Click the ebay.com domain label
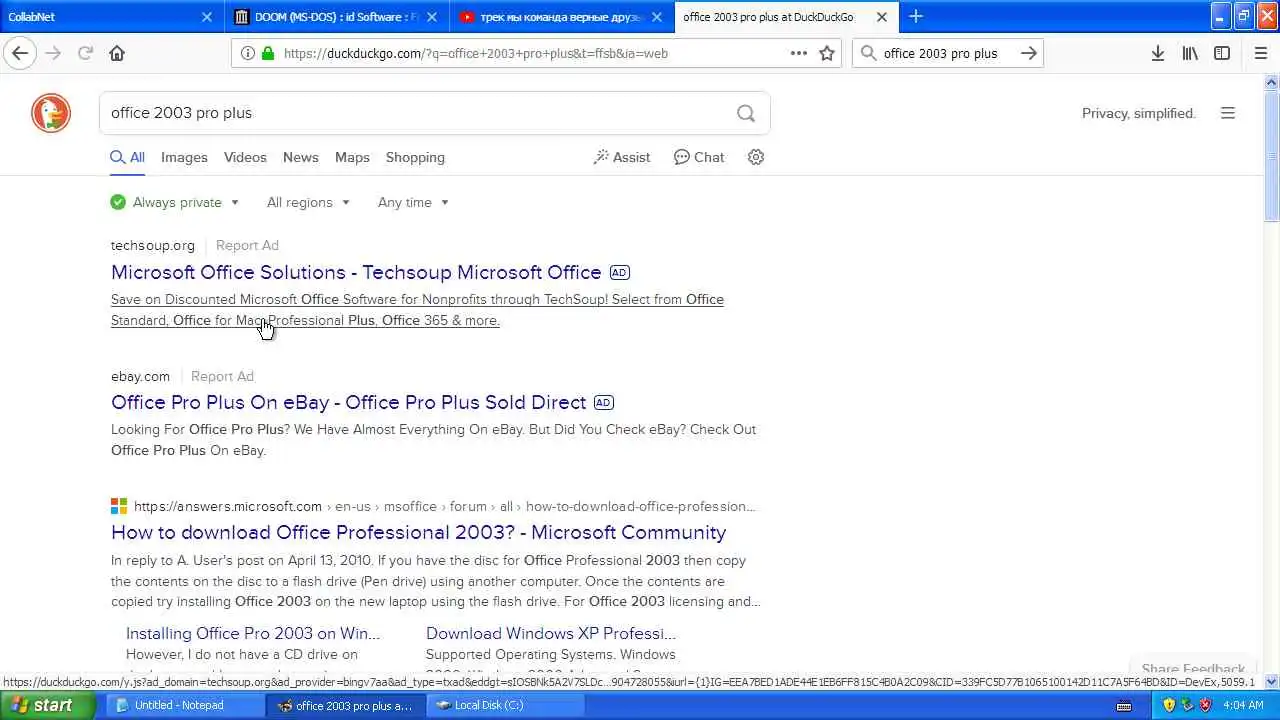 tap(140, 376)
